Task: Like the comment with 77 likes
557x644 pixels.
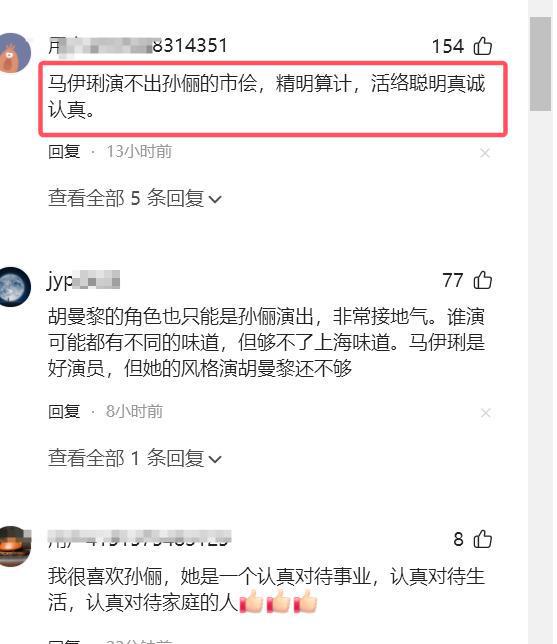Action: coord(483,281)
